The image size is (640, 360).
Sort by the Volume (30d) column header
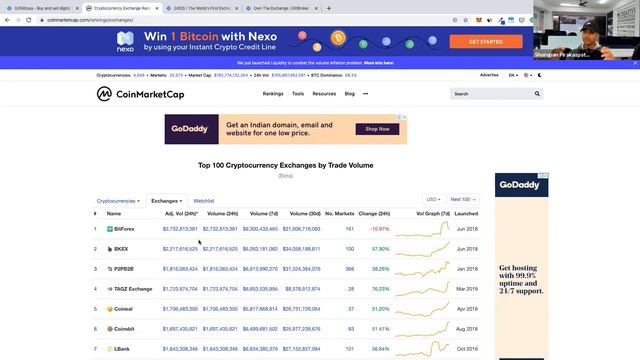[x=305, y=213]
